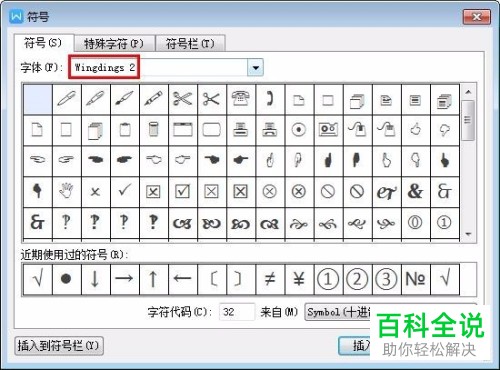Image resolution: width=500 pixels, height=370 pixels.
Task: Click the character code field showing 32
Action: (237, 312)
